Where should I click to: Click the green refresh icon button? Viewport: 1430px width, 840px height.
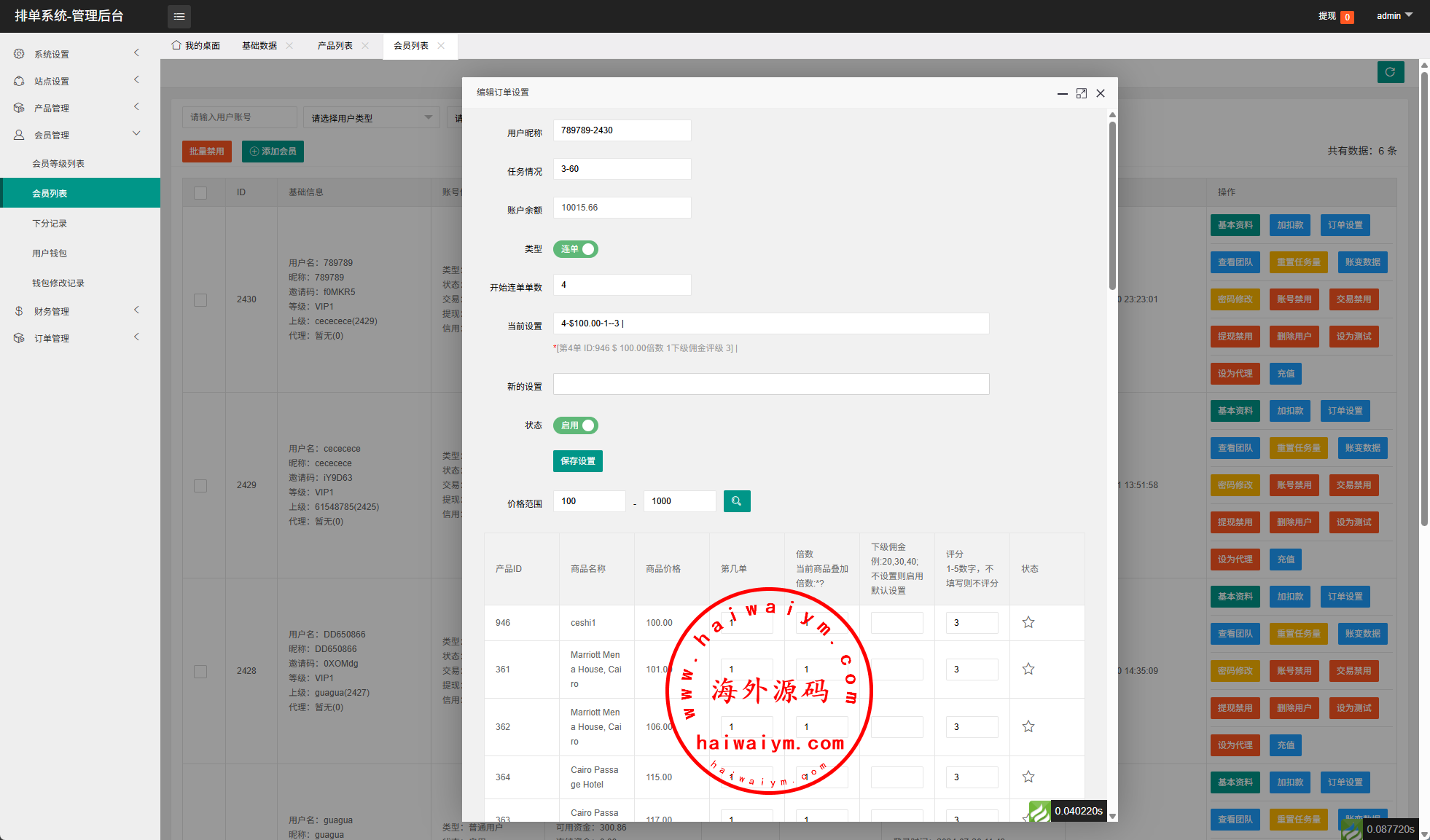1390,72
